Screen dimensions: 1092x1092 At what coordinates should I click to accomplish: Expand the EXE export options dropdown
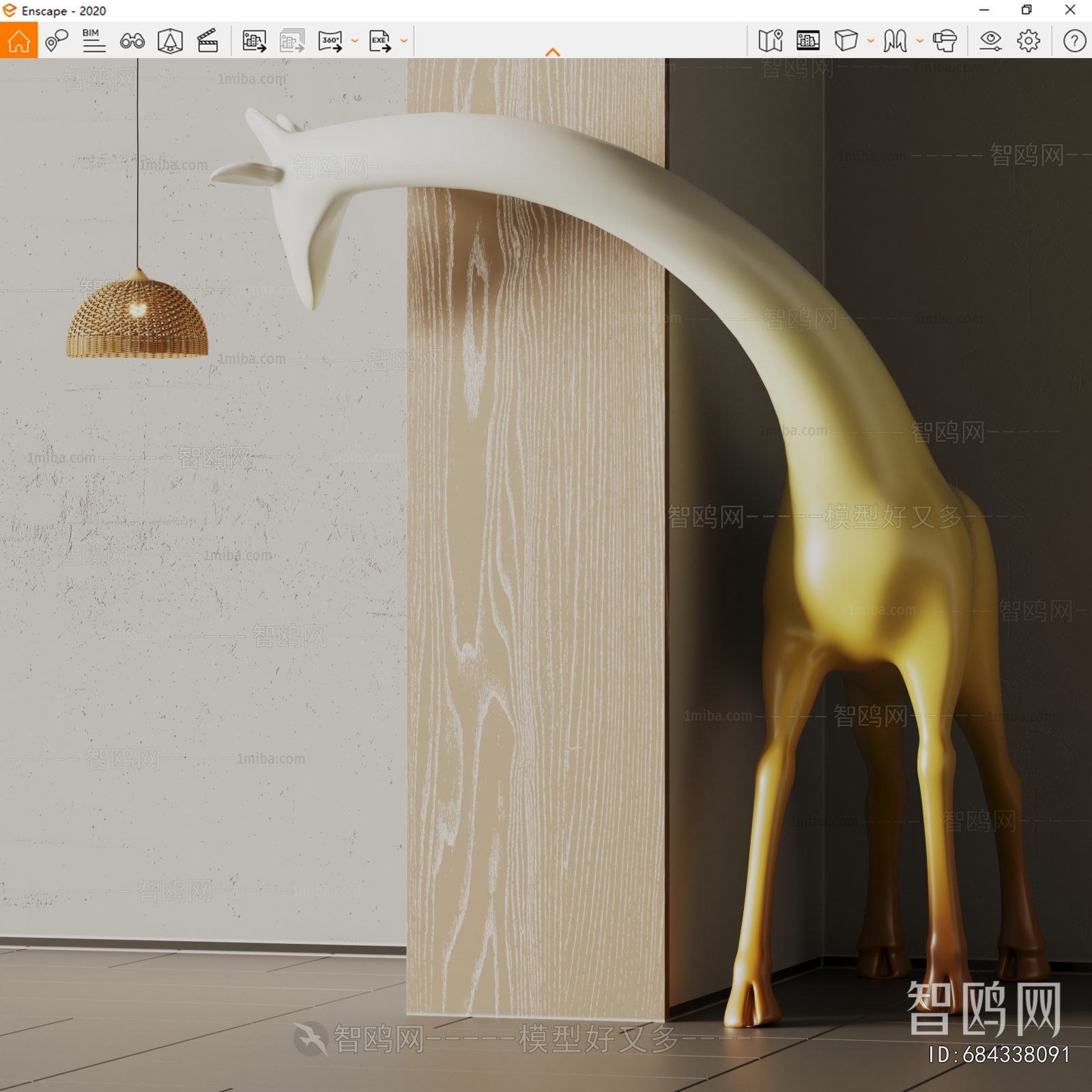(404, 41)
